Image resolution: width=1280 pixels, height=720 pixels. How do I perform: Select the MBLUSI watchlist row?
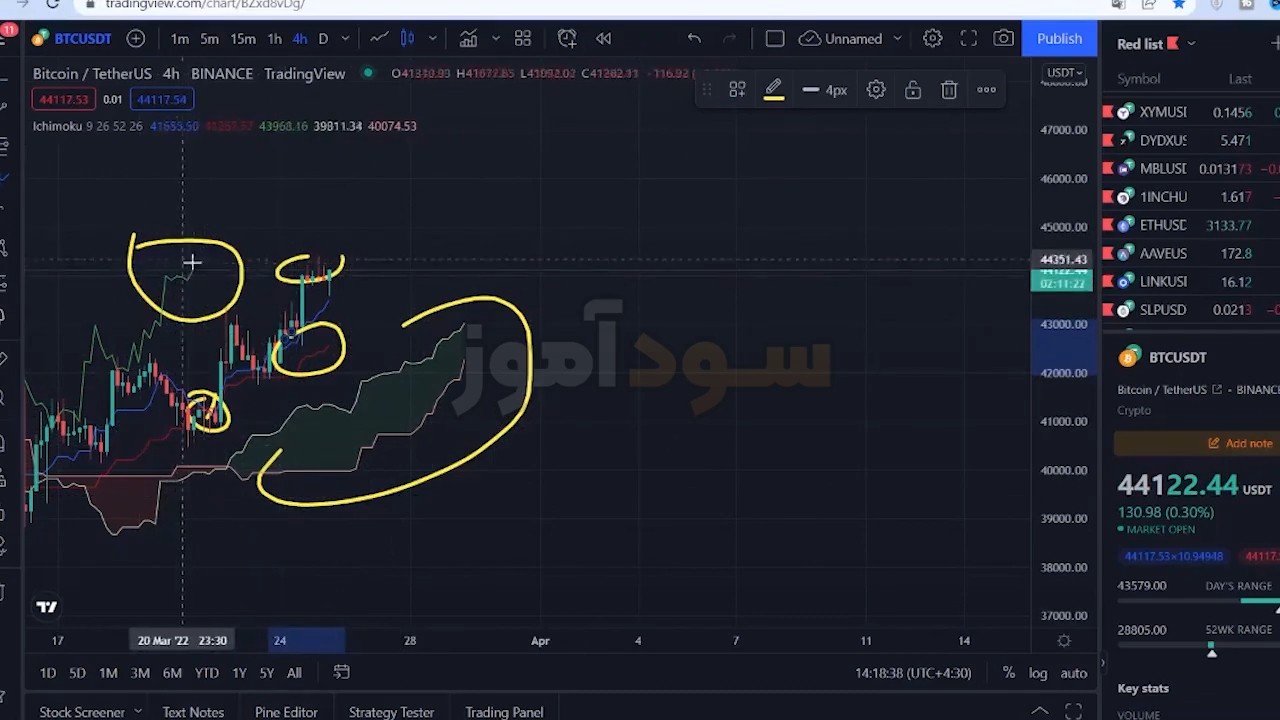[x=1191, y=169]
